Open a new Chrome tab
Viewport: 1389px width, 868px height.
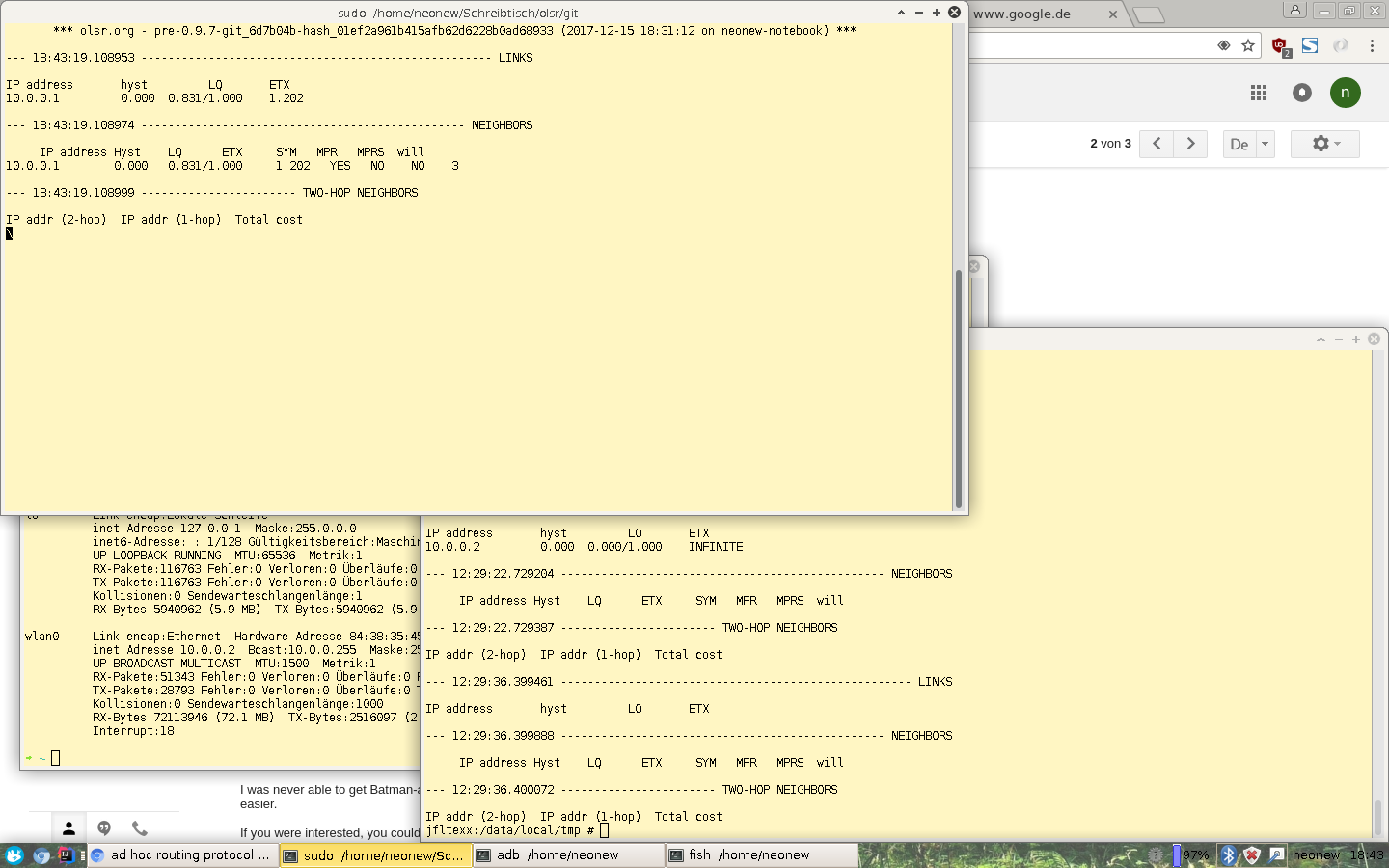(x=1149, y=14)
